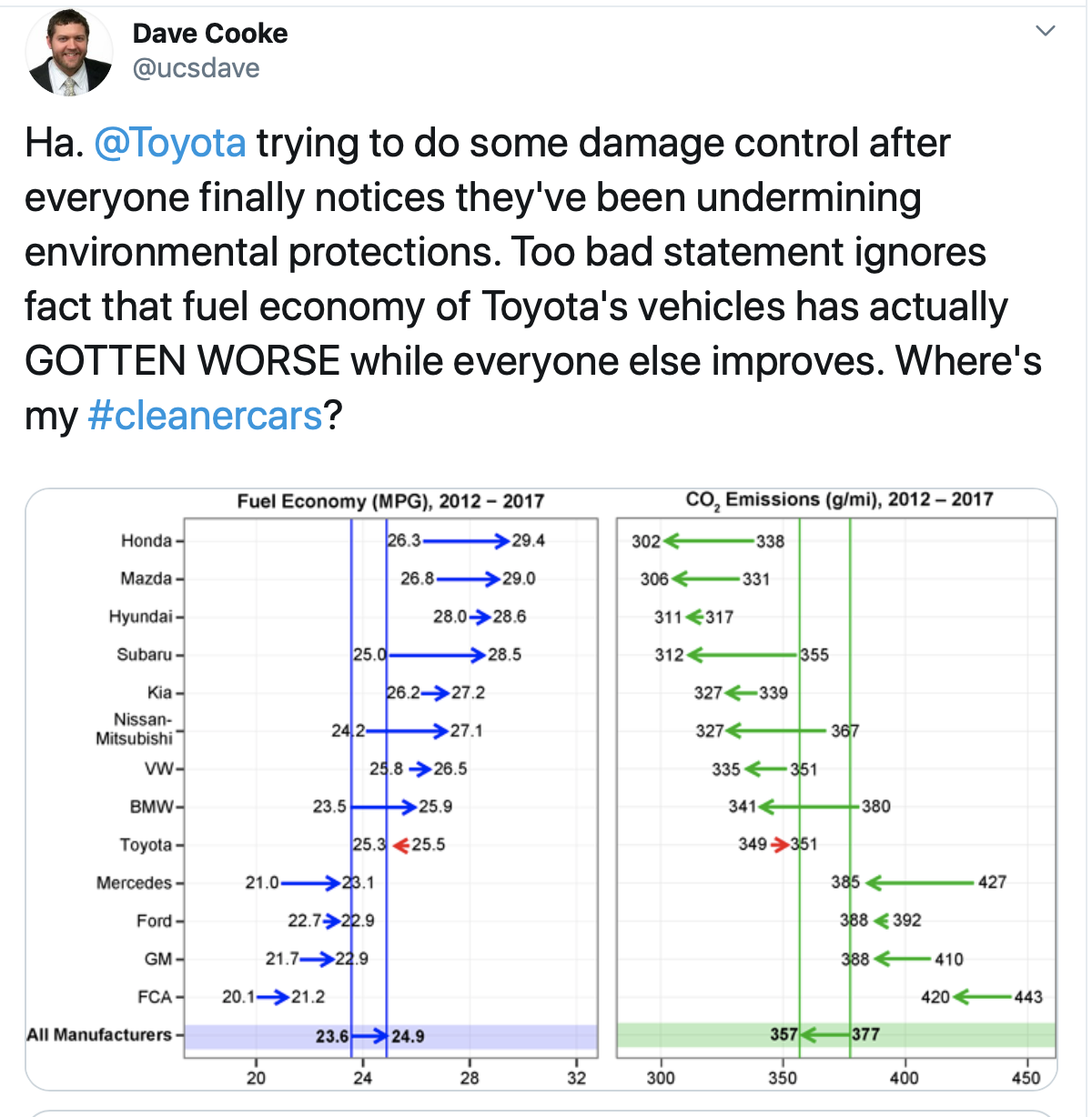Screen dimensions: 1092x1117
Task: Click Dave Cooke's profile picture
Action: tap(68, 52)
